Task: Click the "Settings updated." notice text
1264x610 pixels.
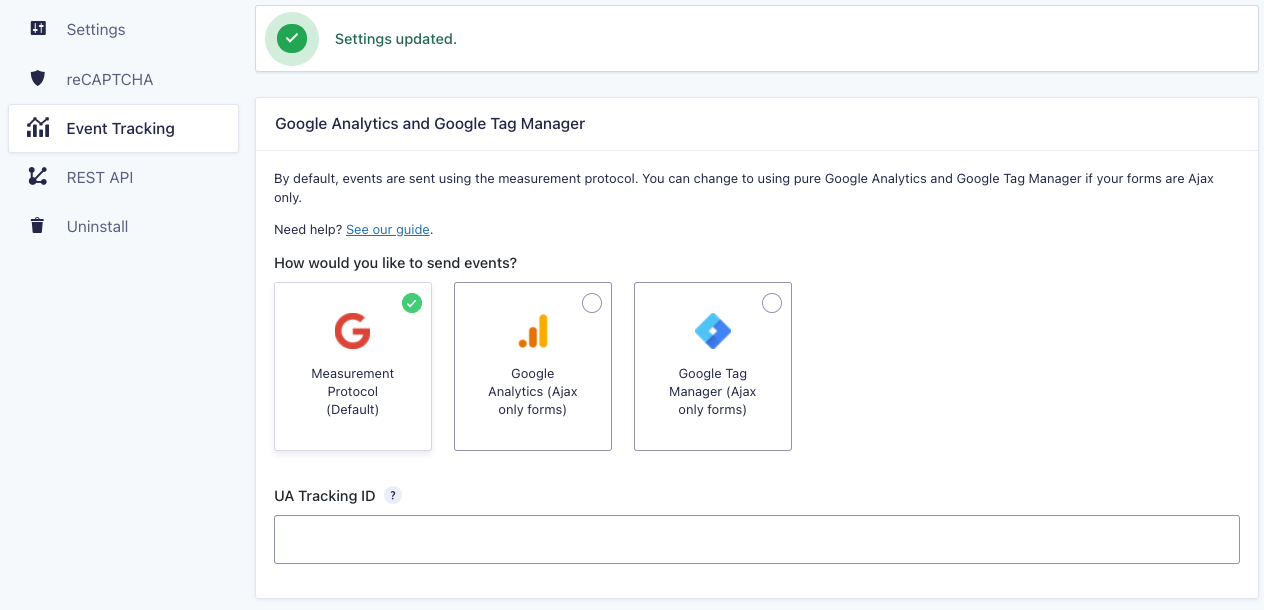Action: tap(395, 39)
